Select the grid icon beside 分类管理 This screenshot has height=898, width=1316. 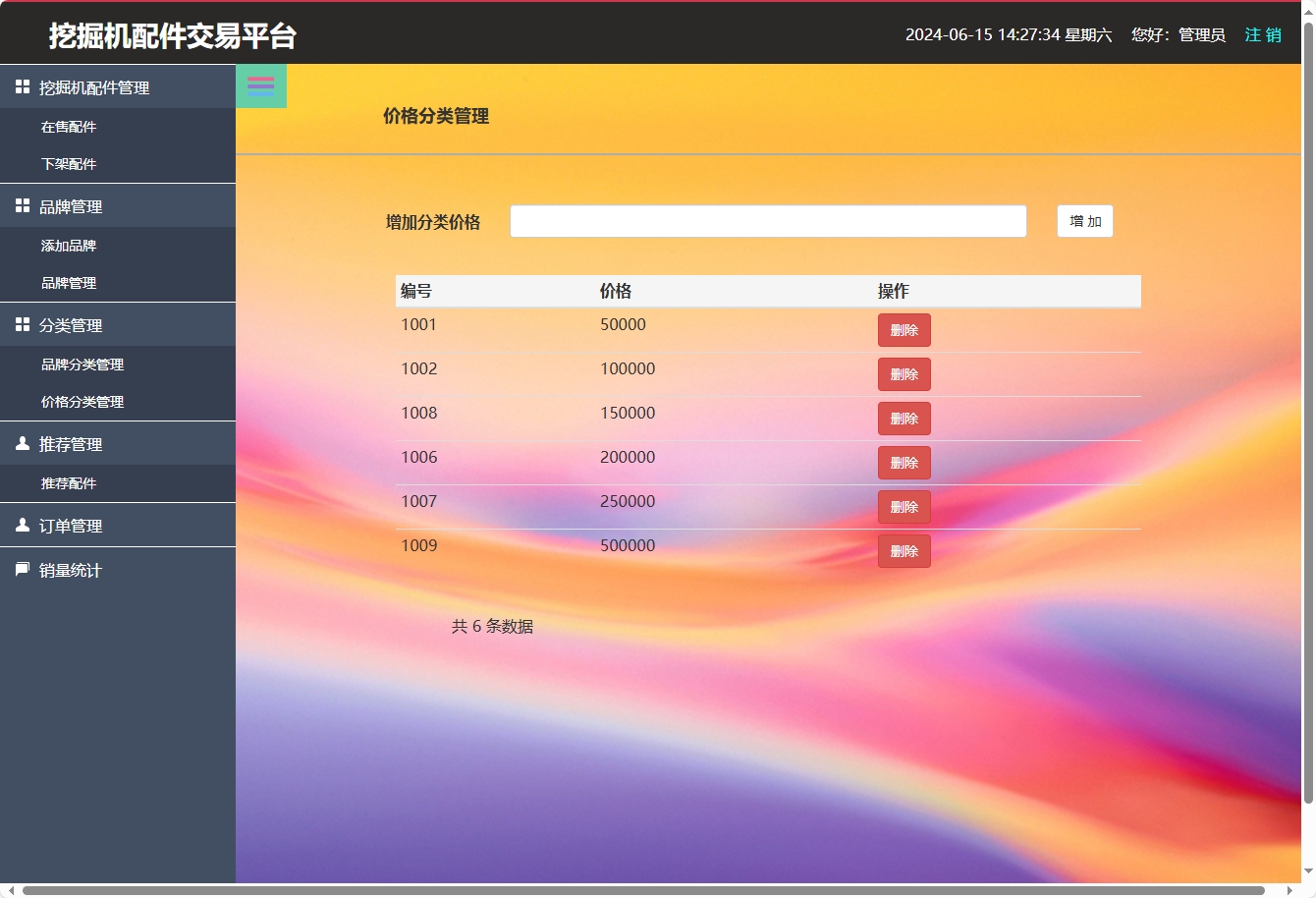coord(22,324)
